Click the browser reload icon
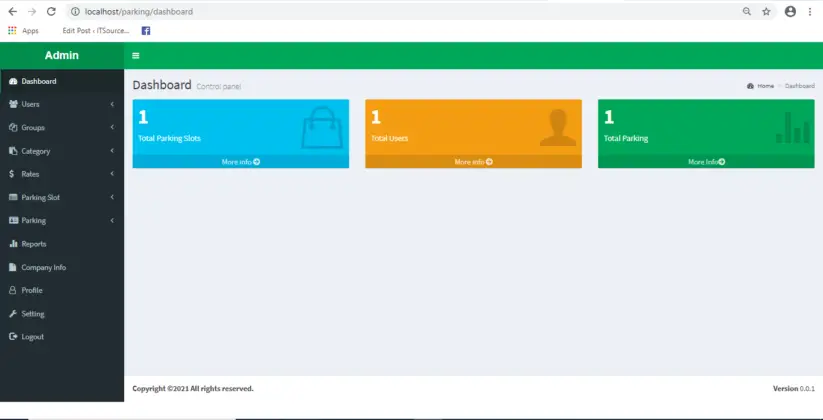Image resolution: width=823 pixels, height=420 pixels. click(x=51, y=12)
